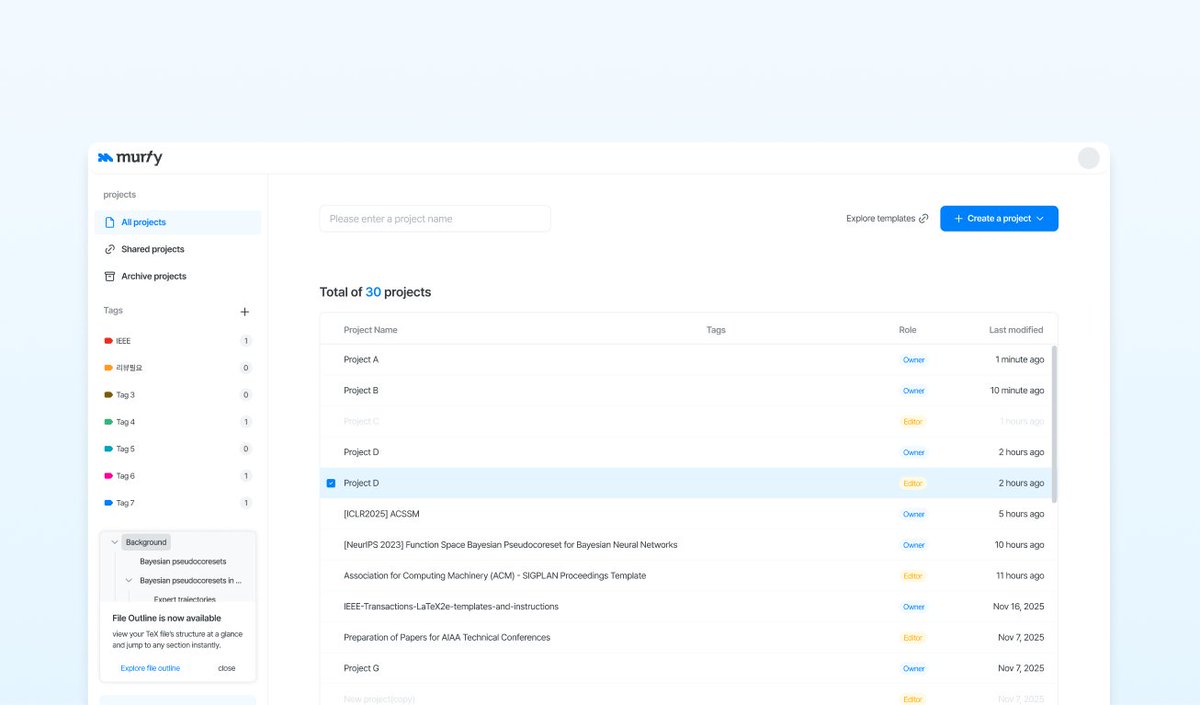Uncheck the selected Project D checkbox
Image resolution: width=1200 pixels, height=705 pixels.
tap(331, 483)
